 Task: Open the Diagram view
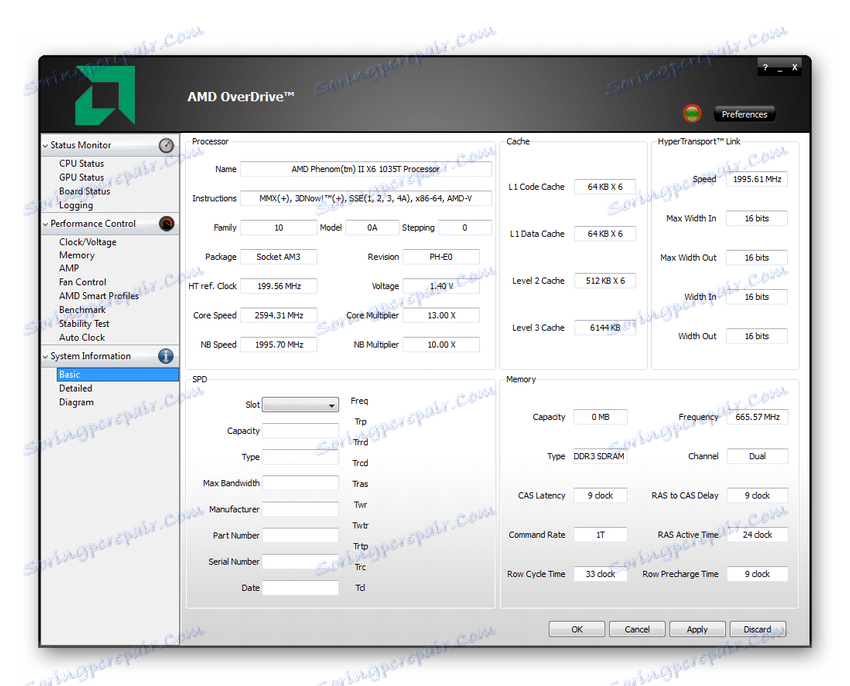pyautogui.click(x=76, y=402)
